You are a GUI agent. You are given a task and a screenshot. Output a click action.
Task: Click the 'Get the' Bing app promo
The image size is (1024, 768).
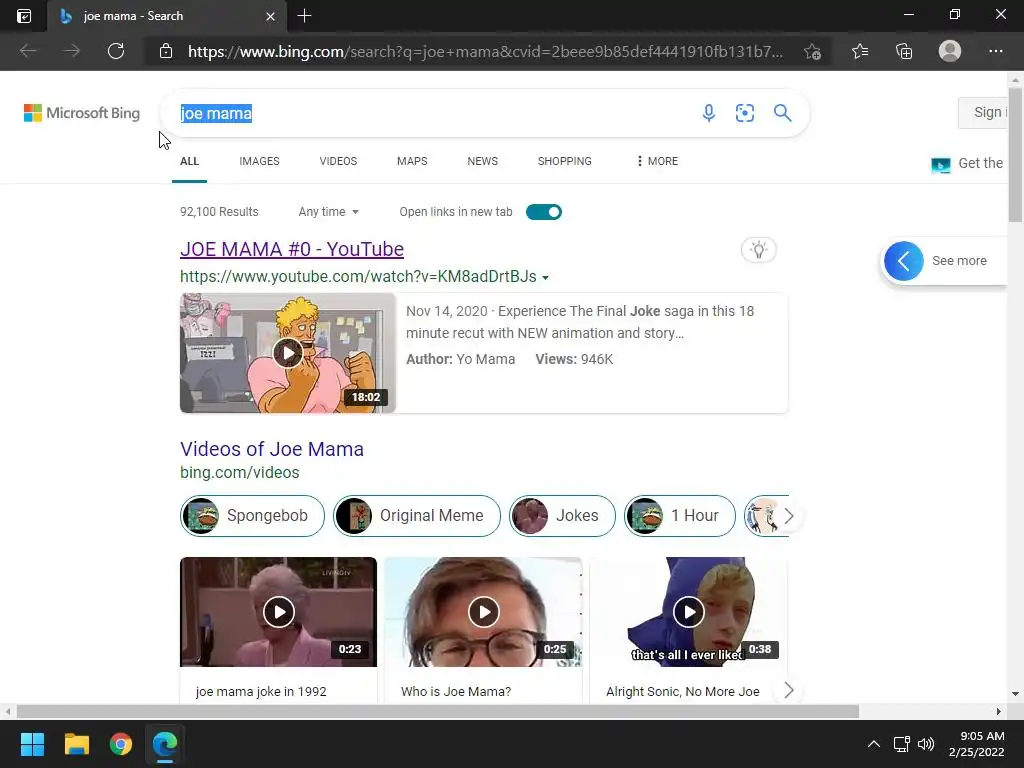click(x=968, y=164)
